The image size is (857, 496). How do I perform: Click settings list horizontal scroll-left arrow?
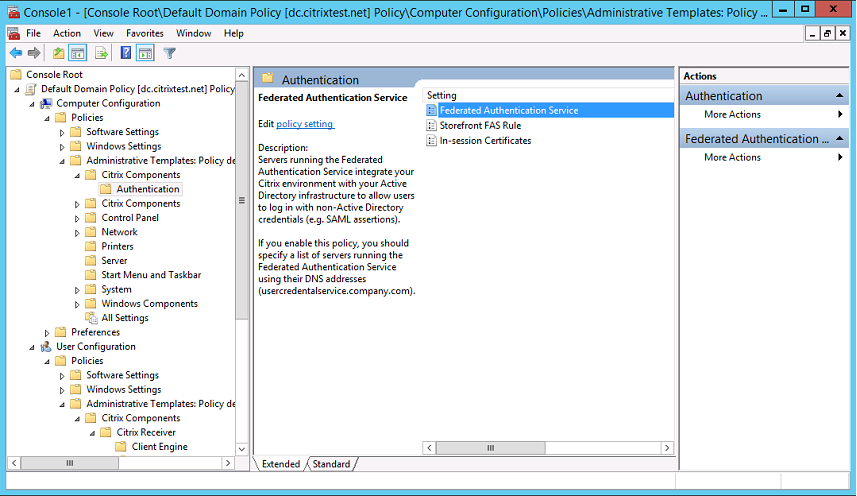[x=430, y=448]
